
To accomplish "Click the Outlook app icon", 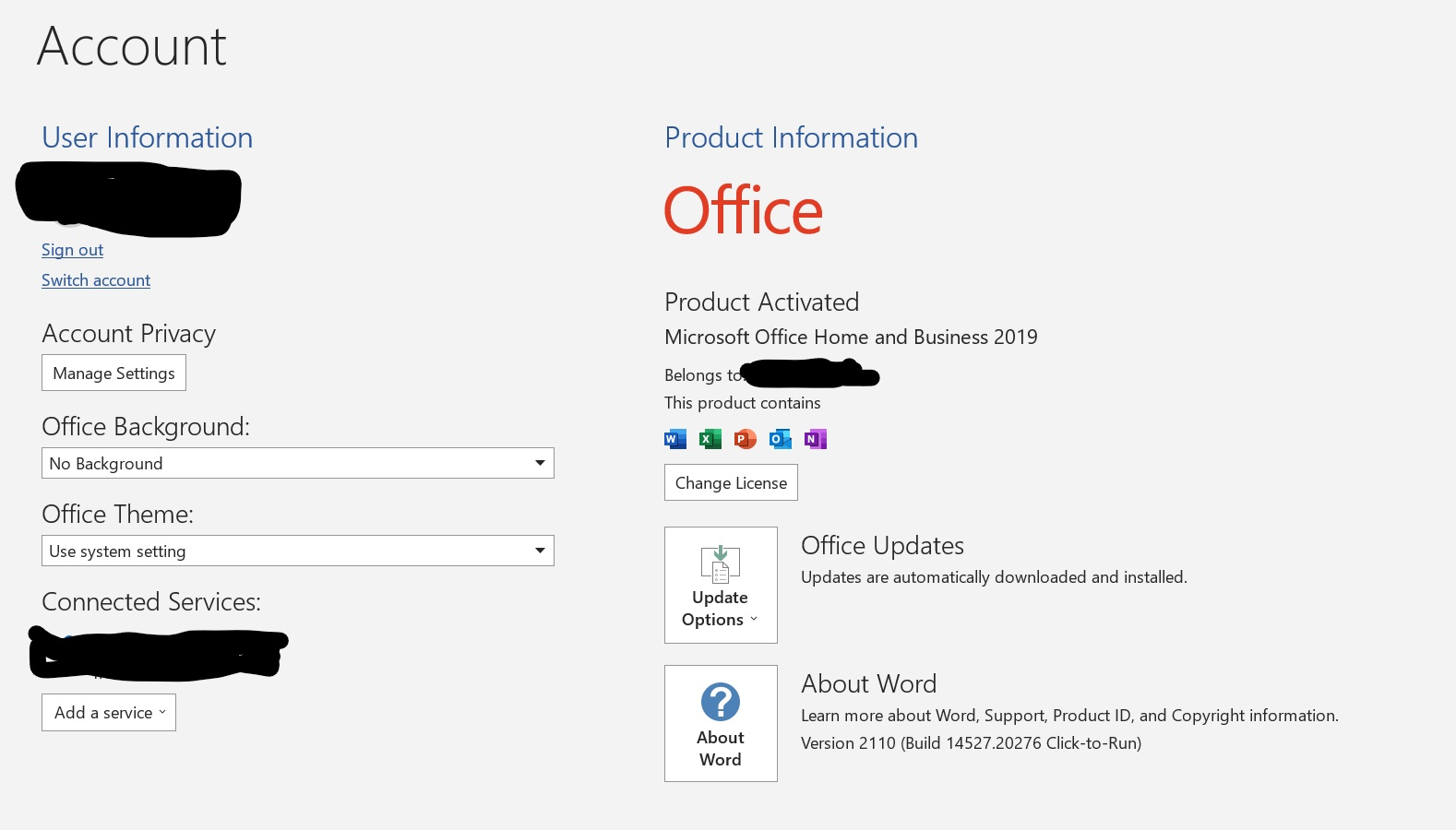I will 781,439.
